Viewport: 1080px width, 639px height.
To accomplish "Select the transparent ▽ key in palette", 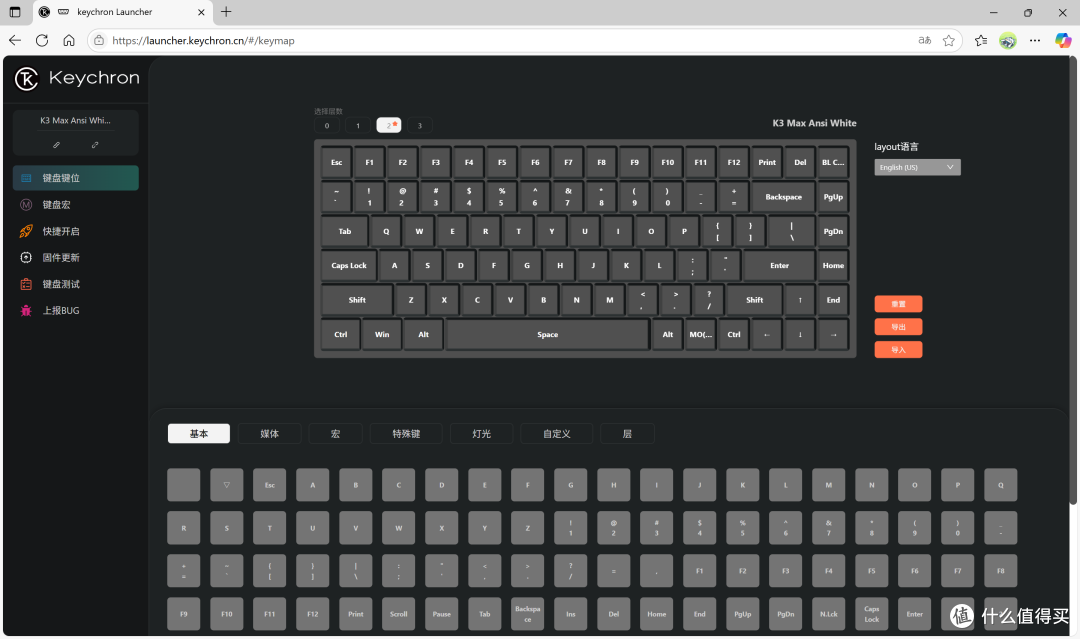I will pos(227,485).
